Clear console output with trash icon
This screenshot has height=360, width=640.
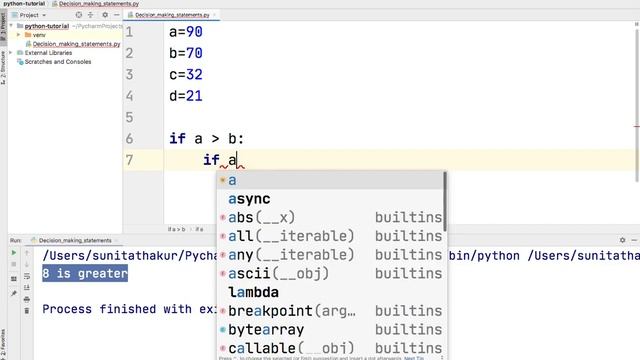pyautogui.click(x=27, y=311)
